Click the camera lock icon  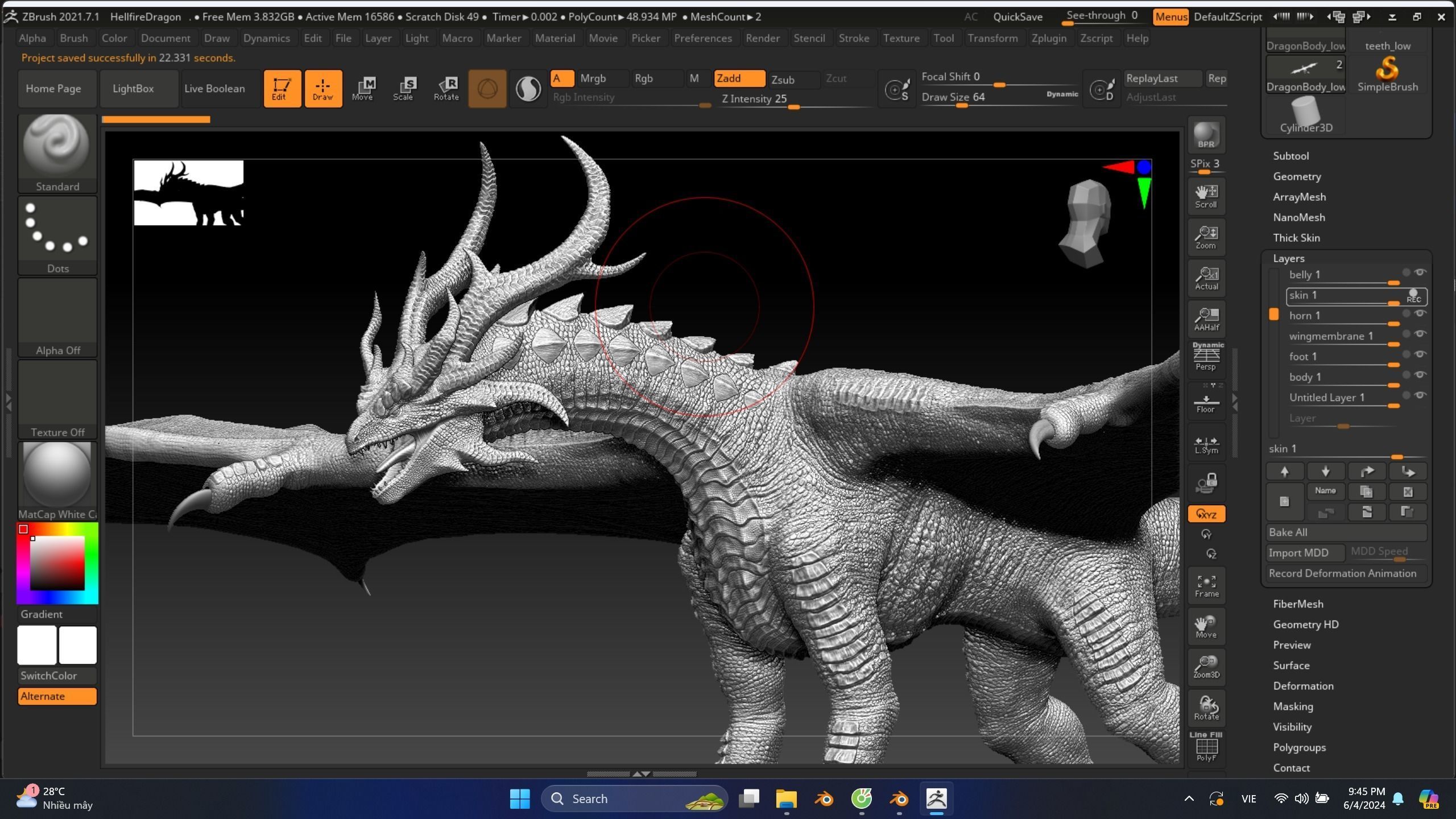(x=1206, y=483)
